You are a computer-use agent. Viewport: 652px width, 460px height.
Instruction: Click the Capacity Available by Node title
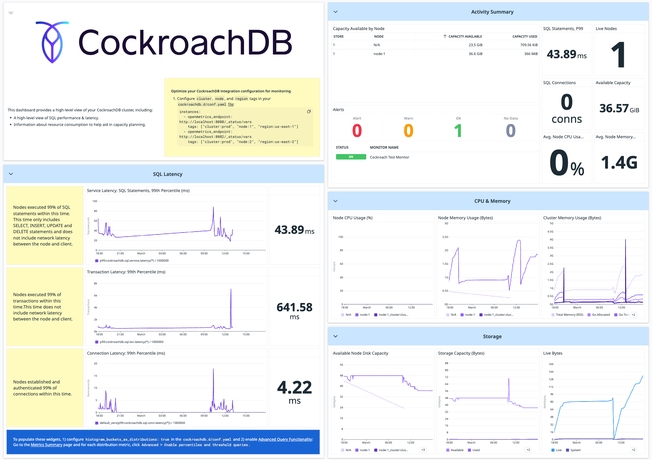click(358, 29)
